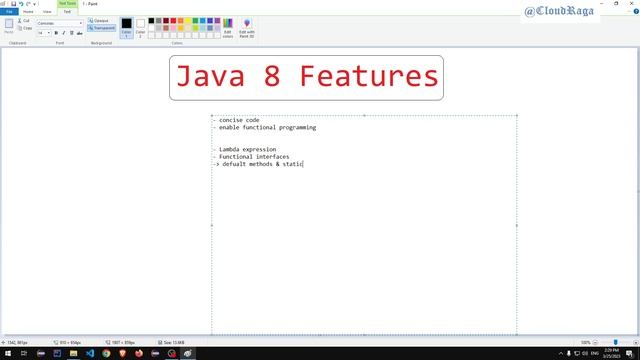Pick the purple palette swatch
640x360 pixels.
(x=218, y=20)
